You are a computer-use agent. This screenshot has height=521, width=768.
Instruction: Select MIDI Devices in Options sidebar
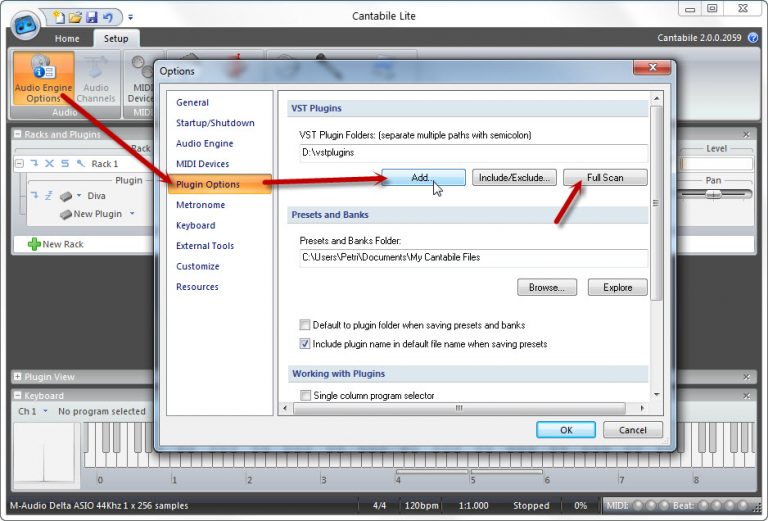[x=203, y=164]
